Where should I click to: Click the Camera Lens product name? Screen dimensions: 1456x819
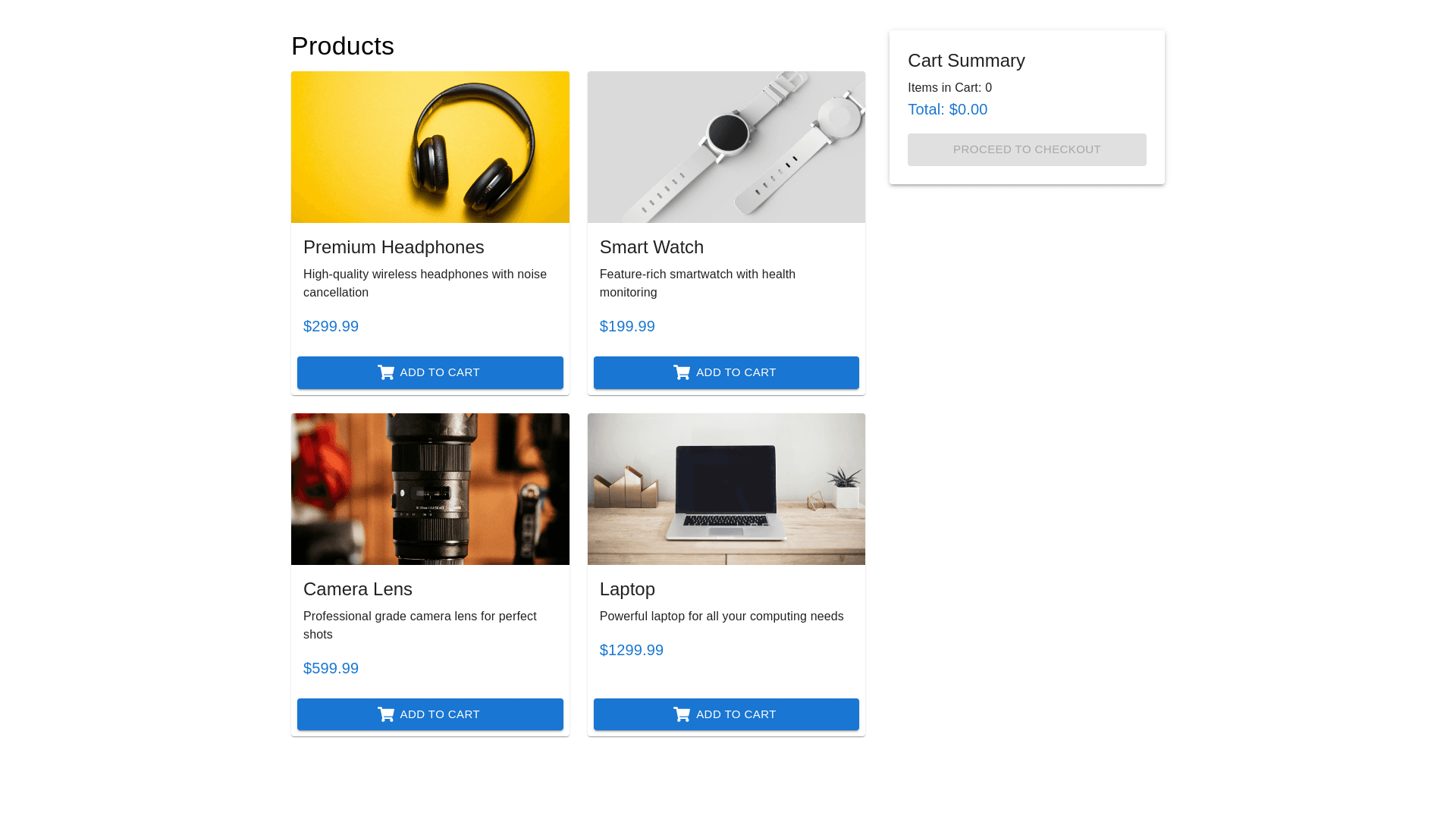tap(358, 589)
